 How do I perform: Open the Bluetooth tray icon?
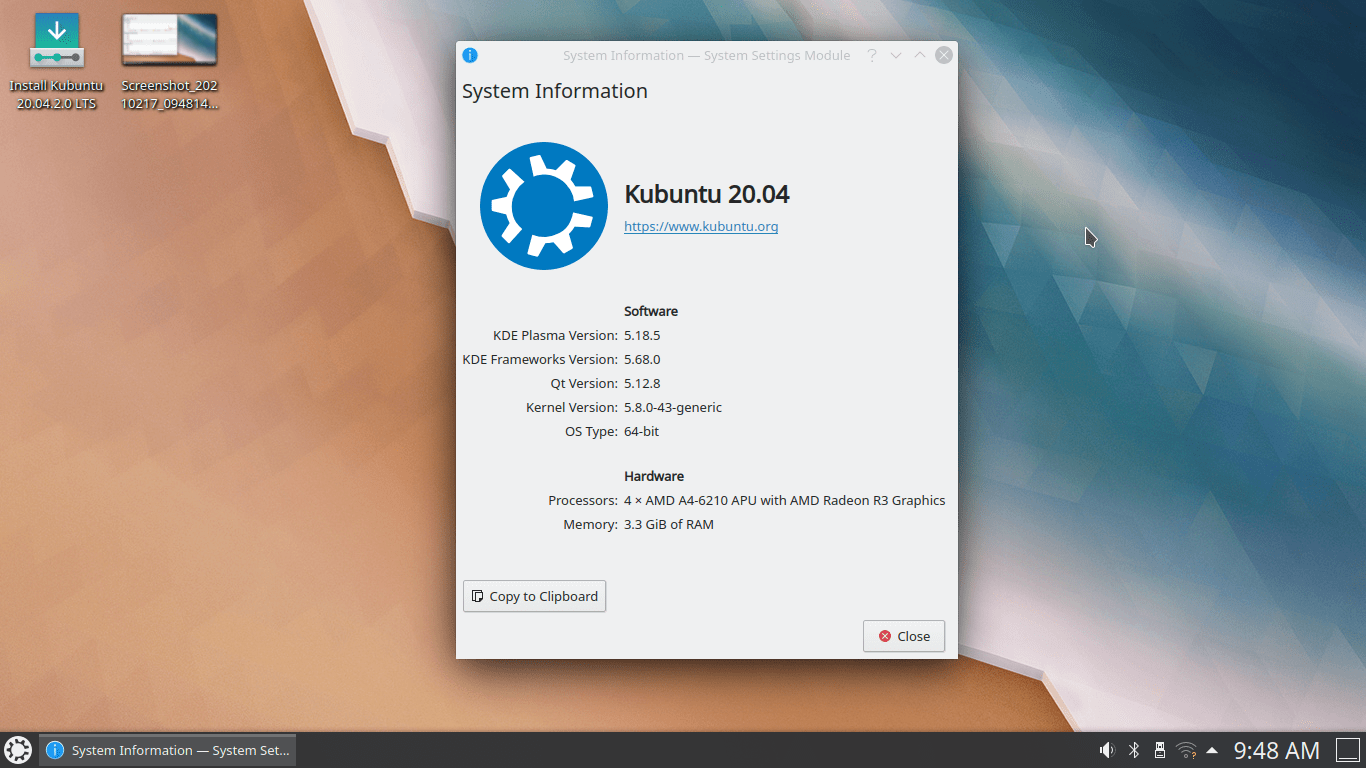1134,750
